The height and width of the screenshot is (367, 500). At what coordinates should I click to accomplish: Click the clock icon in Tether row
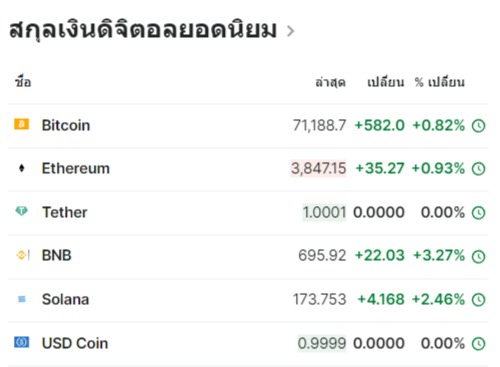[478, 213]
